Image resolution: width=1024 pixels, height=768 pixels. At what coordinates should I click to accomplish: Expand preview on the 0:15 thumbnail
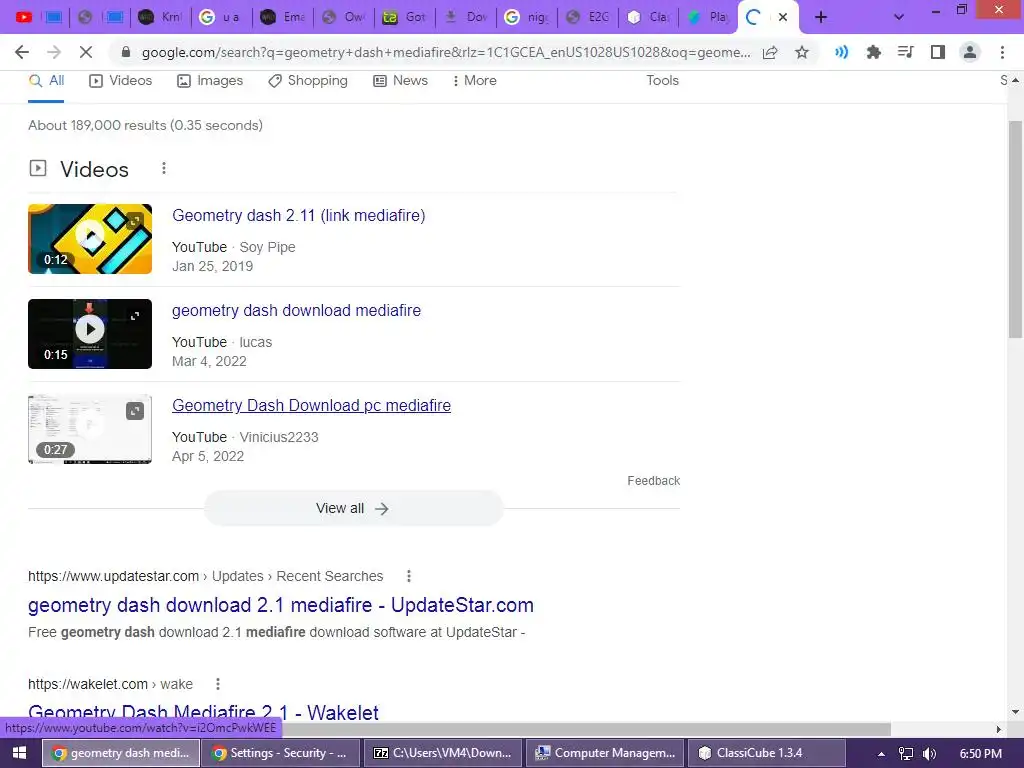point(135,316)
